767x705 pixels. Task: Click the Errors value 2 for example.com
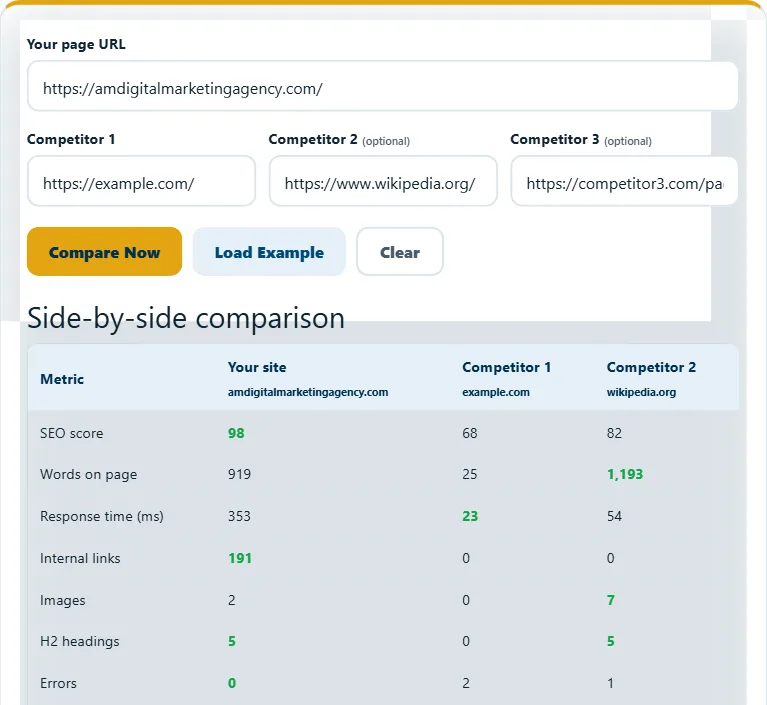[466, 683]
